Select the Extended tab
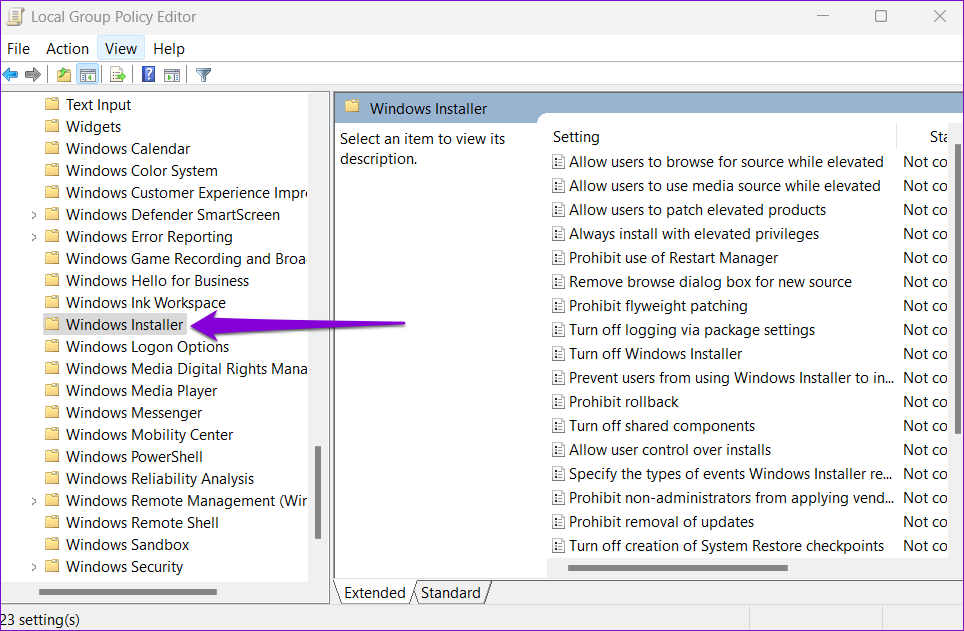Image resolution: width=964 pixels, height=631 pixels. (374, 593)
